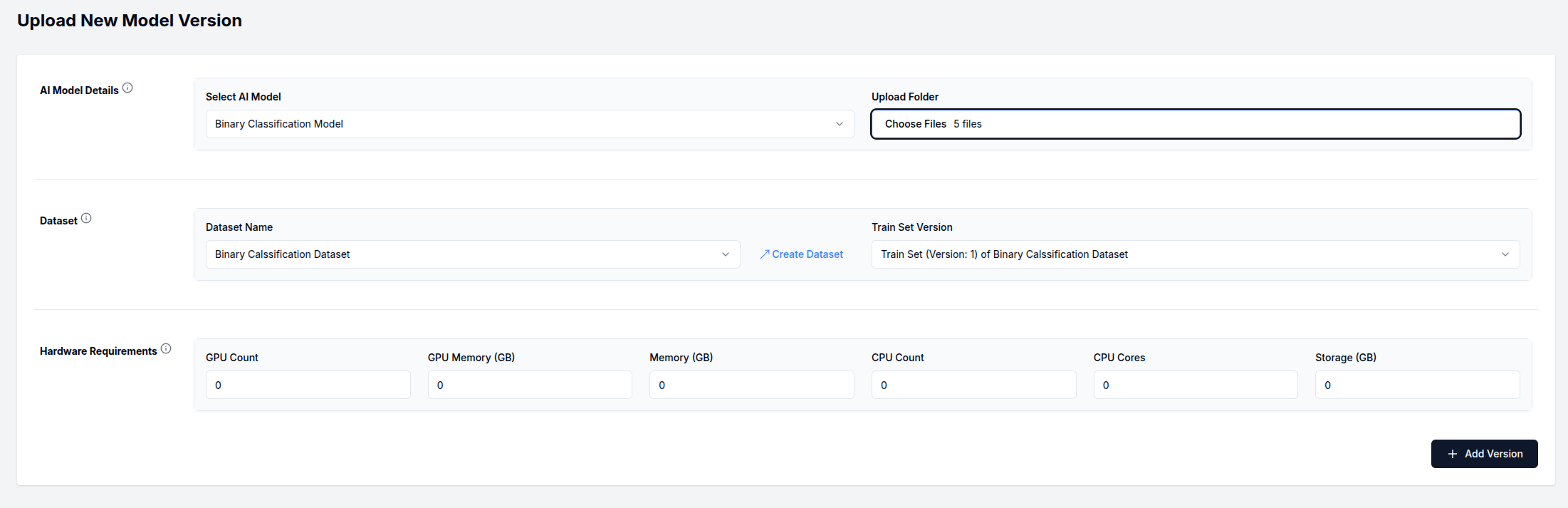Image resolution: width=1568 pixels, height=508 pixels.
Task: Click the 'Train Set Version' label
Action: 912,227
